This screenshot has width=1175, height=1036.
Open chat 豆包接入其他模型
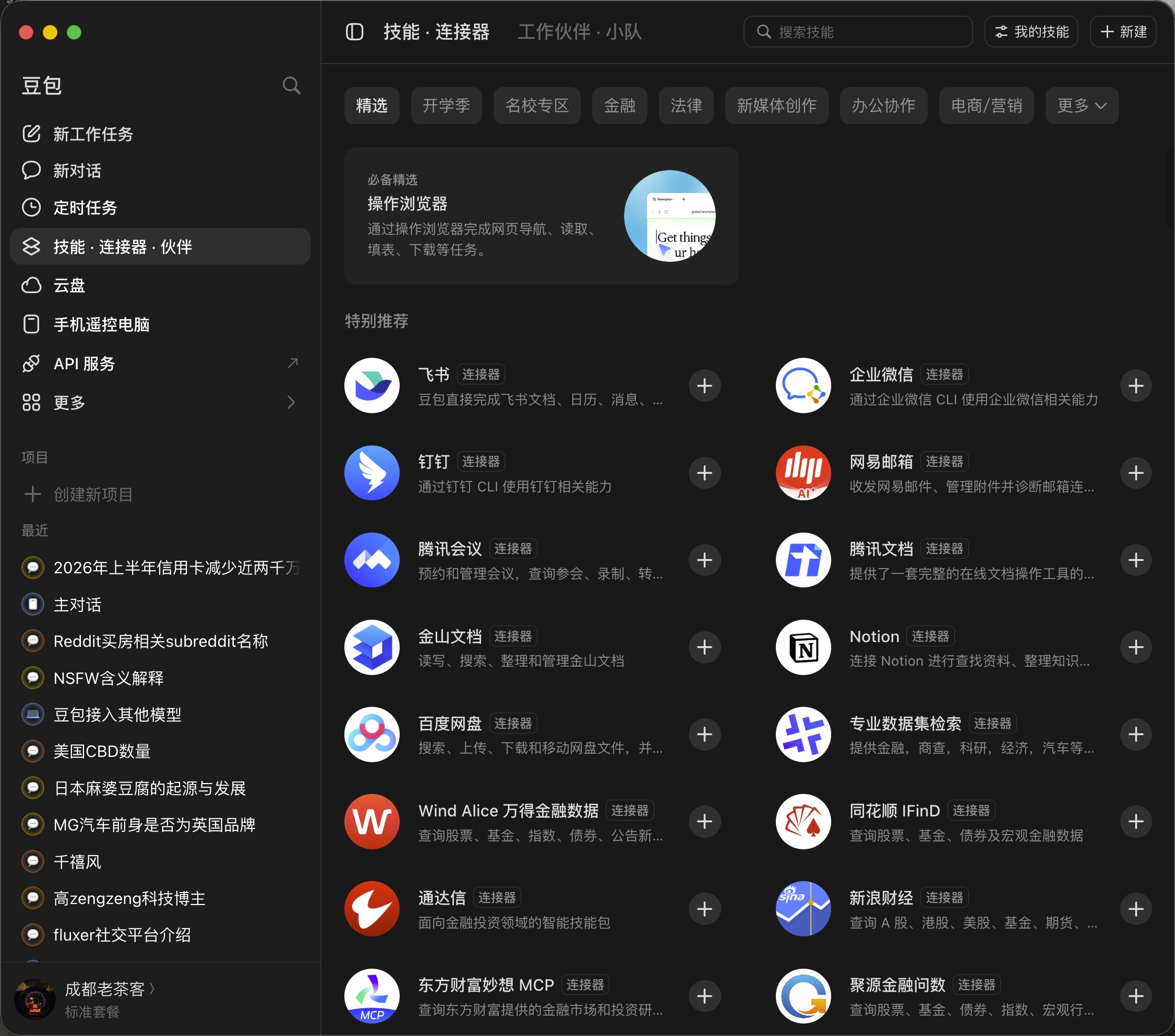tap(160, 715)
